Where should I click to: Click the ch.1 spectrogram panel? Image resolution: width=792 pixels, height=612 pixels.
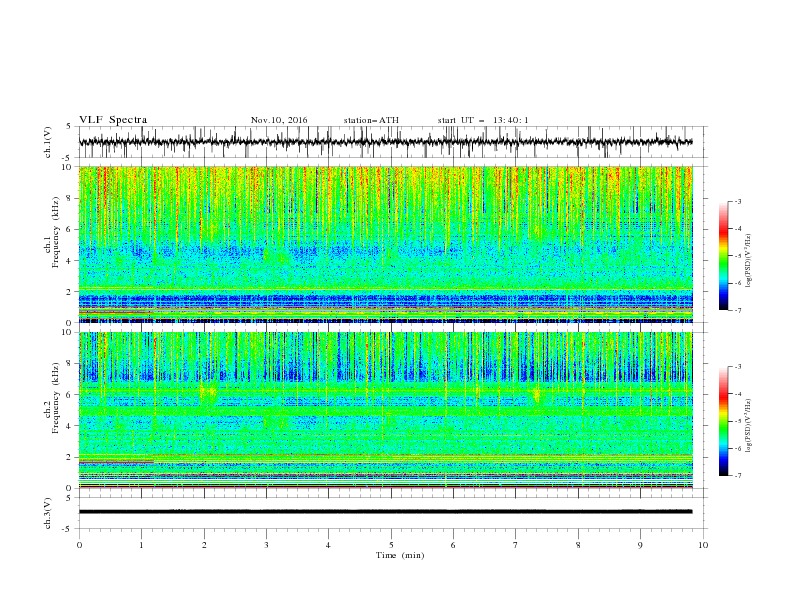pyautogui.click(x=385, y=244)
